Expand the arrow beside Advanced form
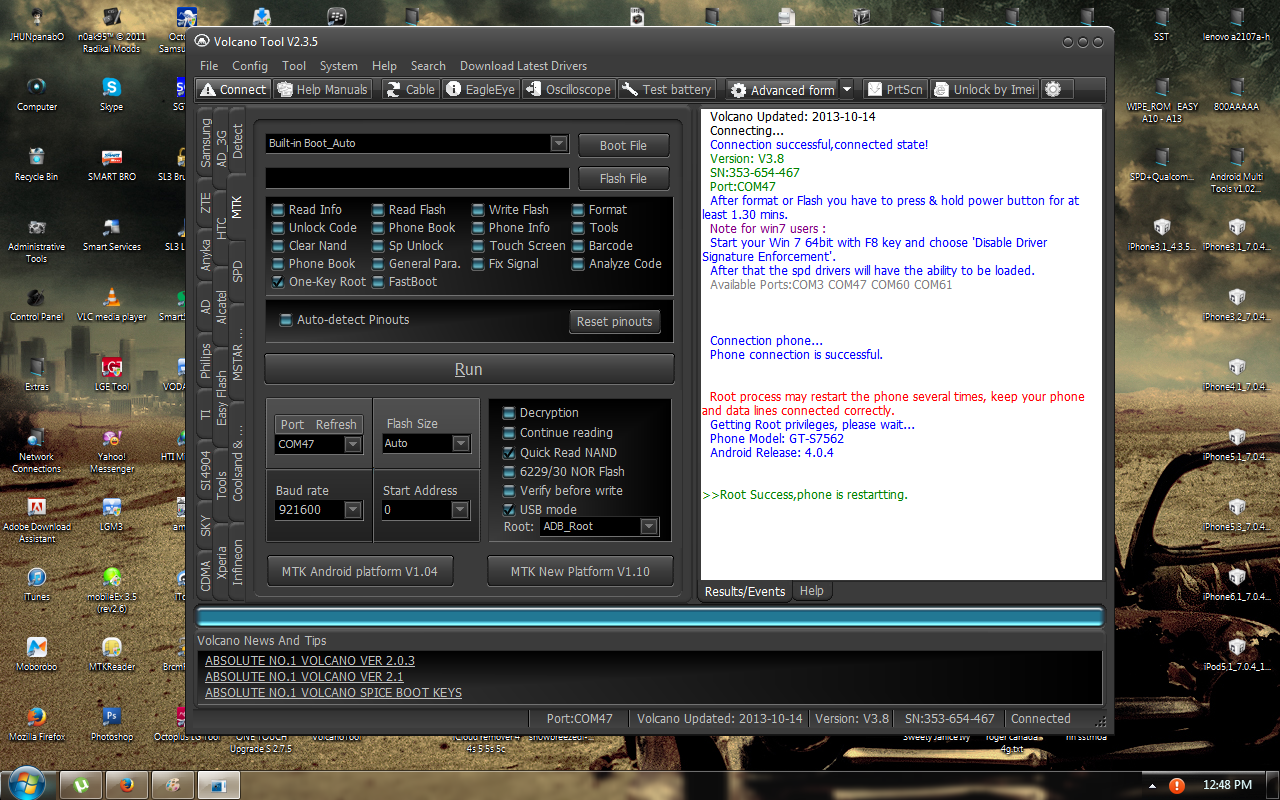This screenshot has height=800, width=1280. 847,89
